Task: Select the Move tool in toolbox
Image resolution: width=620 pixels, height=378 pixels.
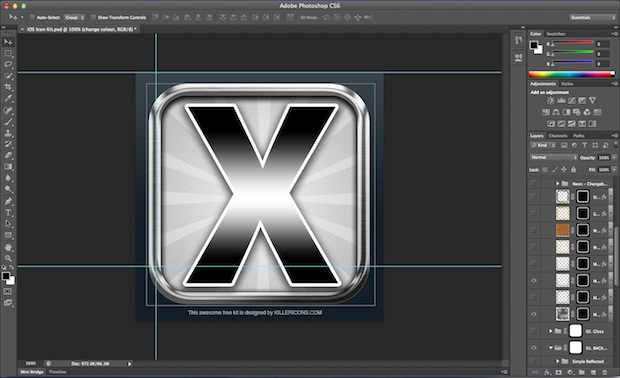Action: click(x=8, y=42)
